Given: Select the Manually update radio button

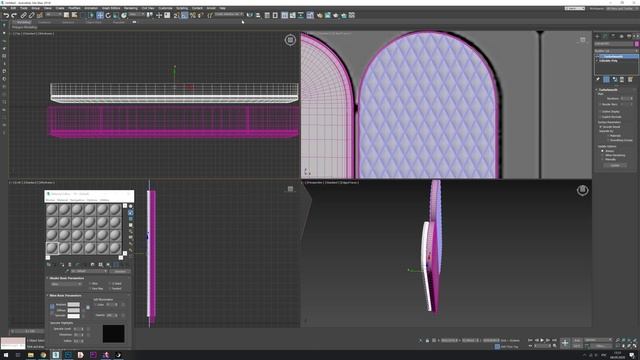Looking at the screenshot, I should (x=602, y=159).
